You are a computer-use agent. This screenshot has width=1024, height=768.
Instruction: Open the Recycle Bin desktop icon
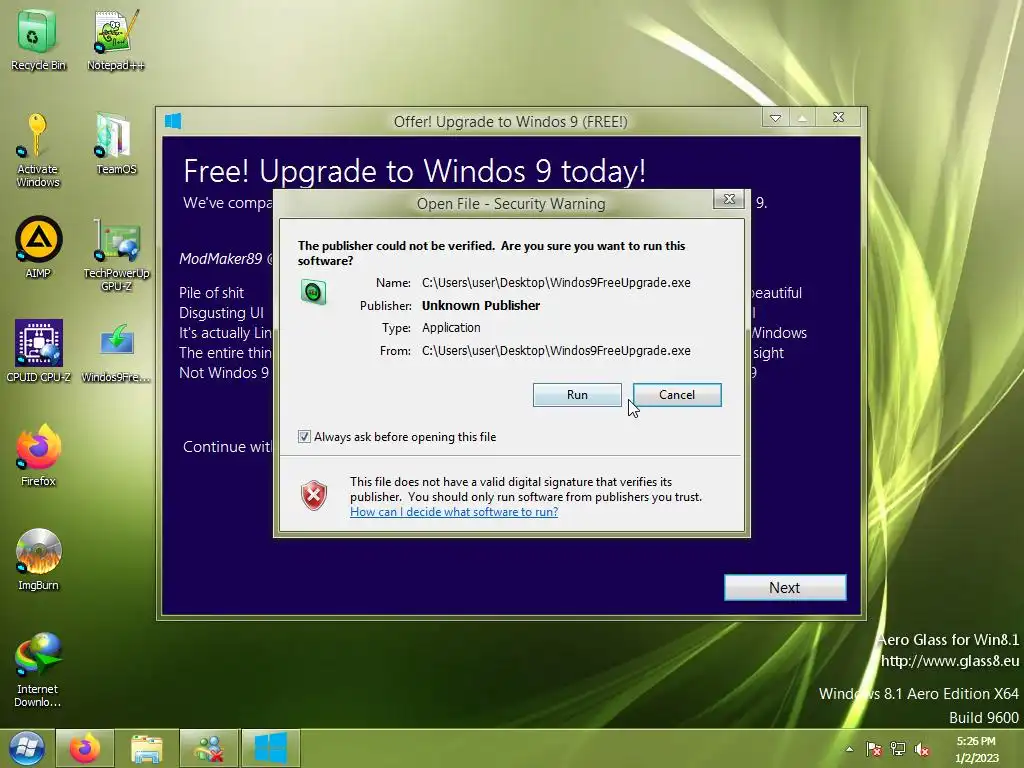tap(37, 39)
